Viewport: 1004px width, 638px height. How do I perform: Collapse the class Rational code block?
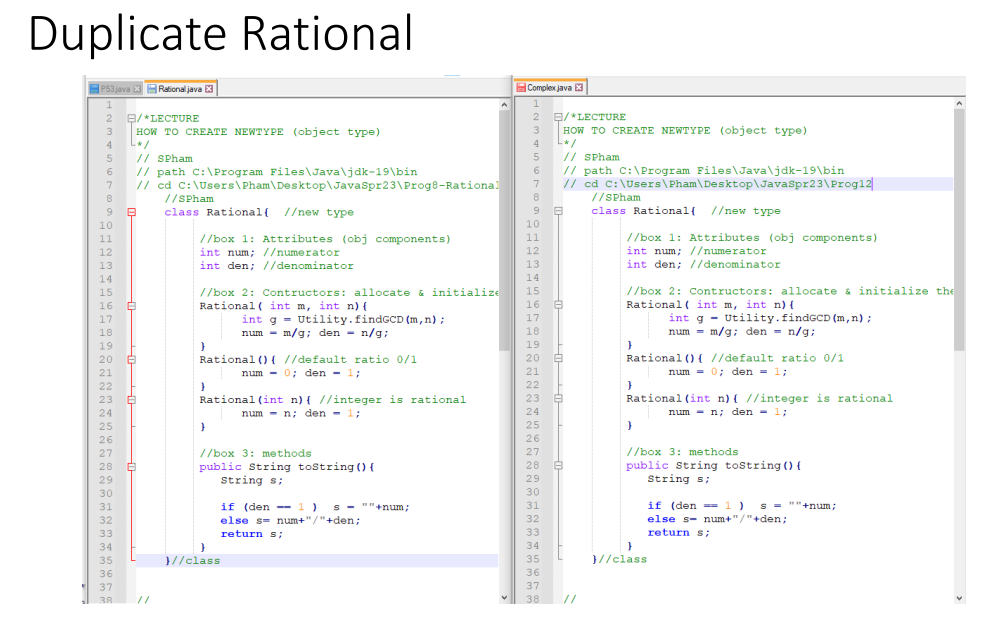[x=131, y=211]
